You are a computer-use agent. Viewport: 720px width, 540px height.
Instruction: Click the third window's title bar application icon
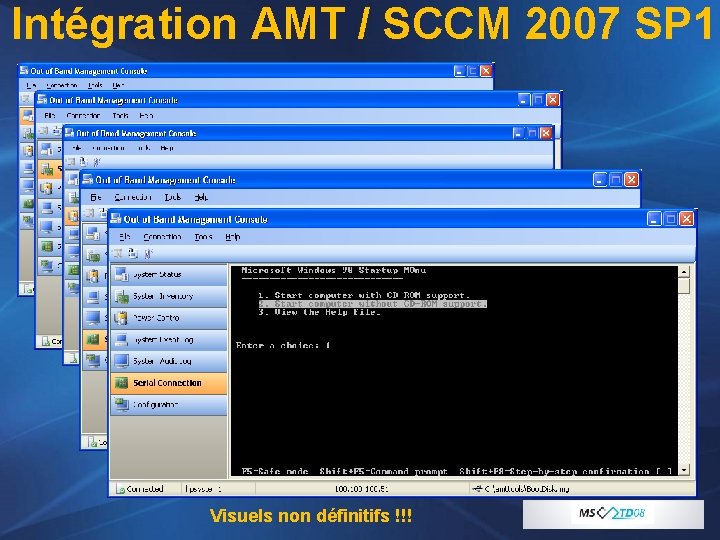[x=70, y=133]
